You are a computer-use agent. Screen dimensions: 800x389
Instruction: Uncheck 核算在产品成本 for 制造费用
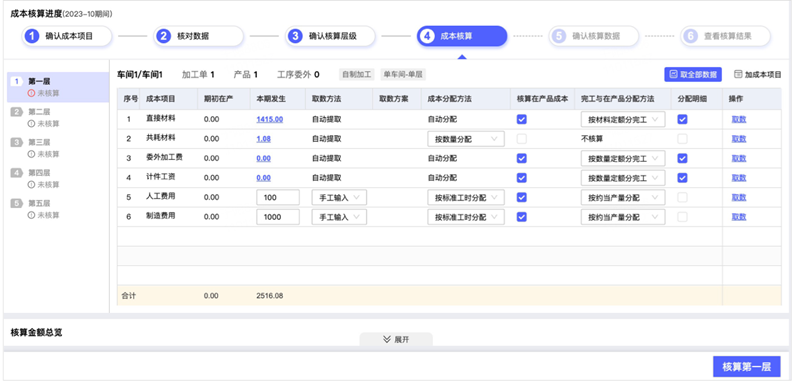point(521,217)
